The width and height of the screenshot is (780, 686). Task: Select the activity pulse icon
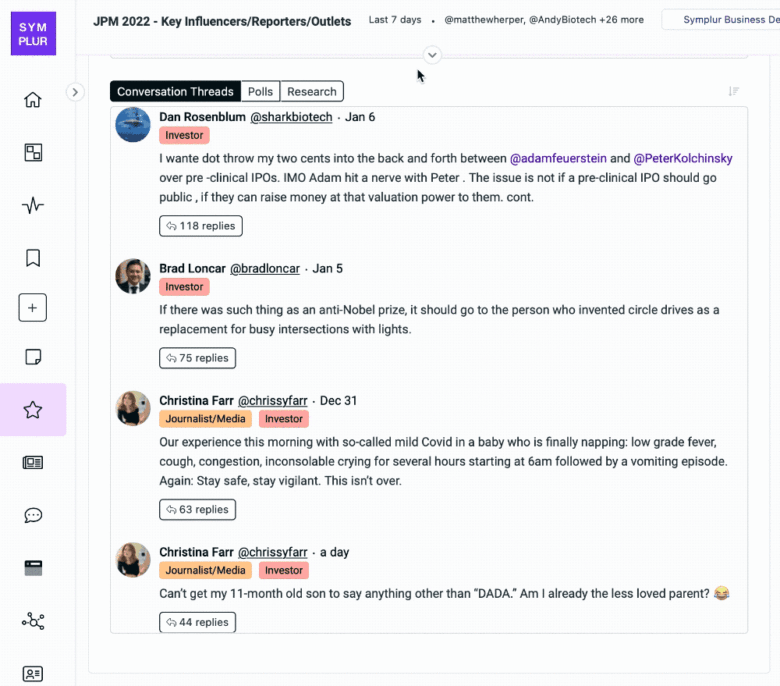pyautogui.click(x=33, y=205)
